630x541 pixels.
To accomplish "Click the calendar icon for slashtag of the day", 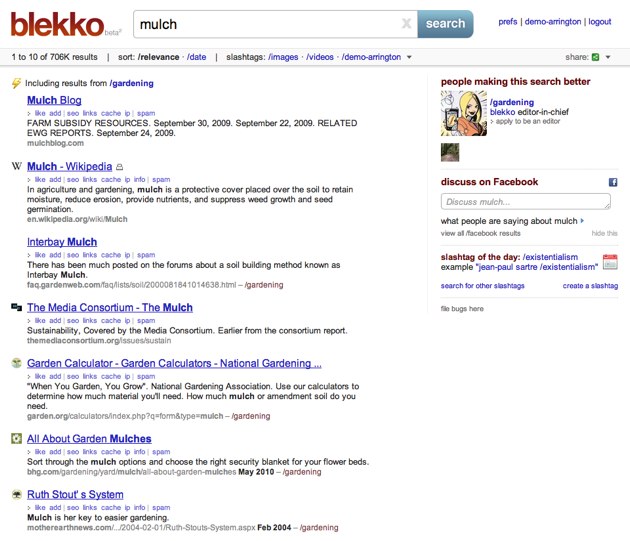I will 610,262.
